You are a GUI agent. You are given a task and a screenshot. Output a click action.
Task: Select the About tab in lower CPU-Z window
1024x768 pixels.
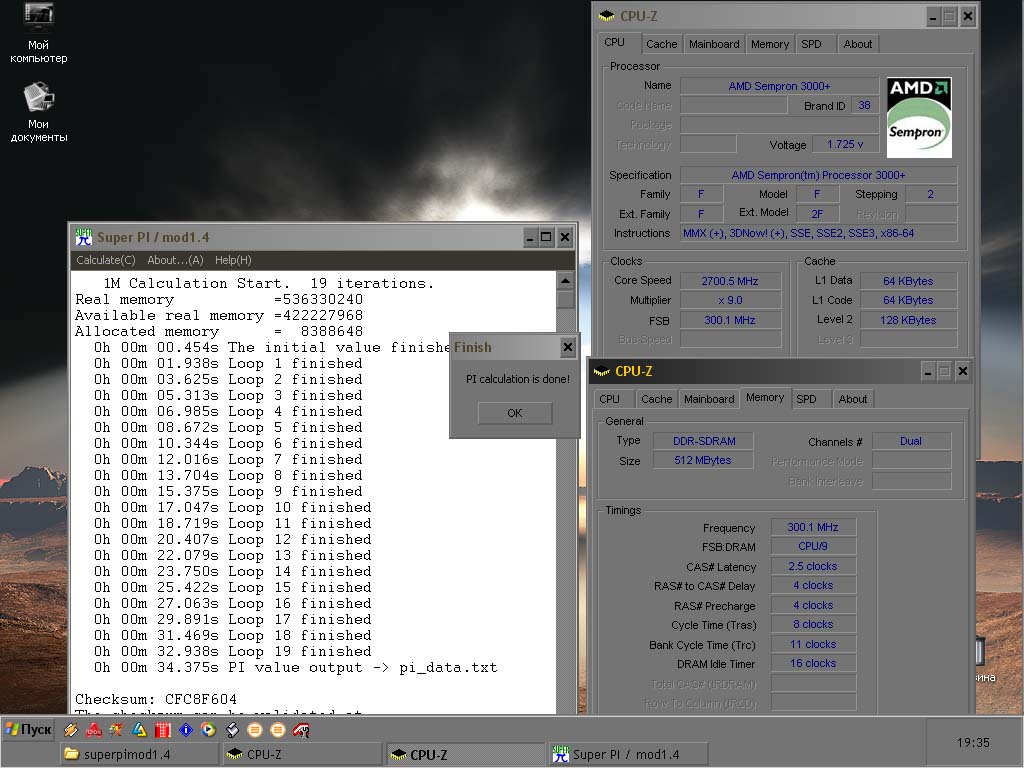[852, 399]
